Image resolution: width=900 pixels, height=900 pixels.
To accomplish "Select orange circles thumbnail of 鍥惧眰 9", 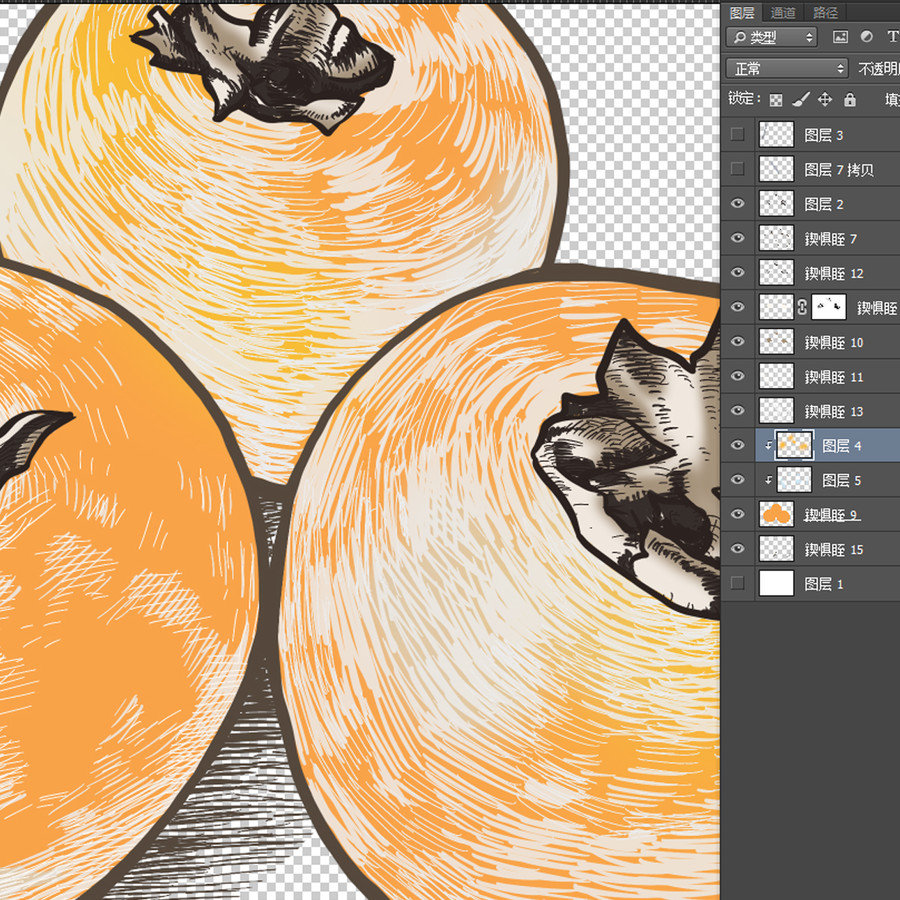I will (x=777, y=514).
